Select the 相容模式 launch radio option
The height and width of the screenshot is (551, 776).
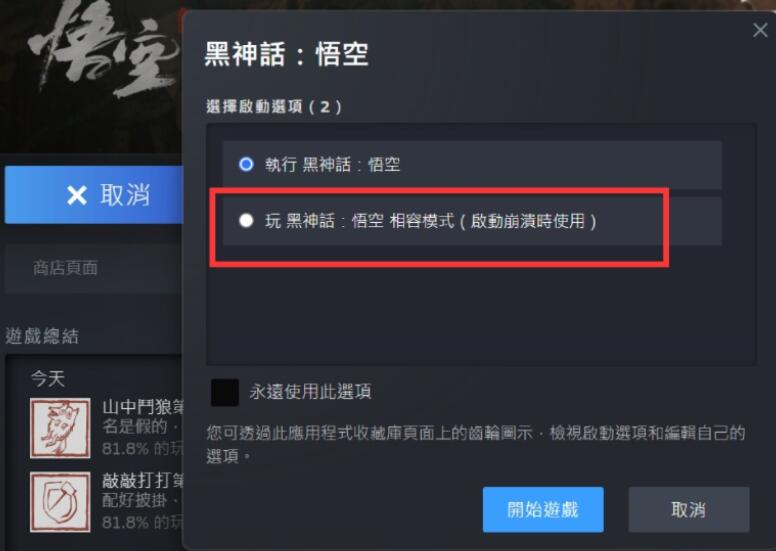coord(246,220)
